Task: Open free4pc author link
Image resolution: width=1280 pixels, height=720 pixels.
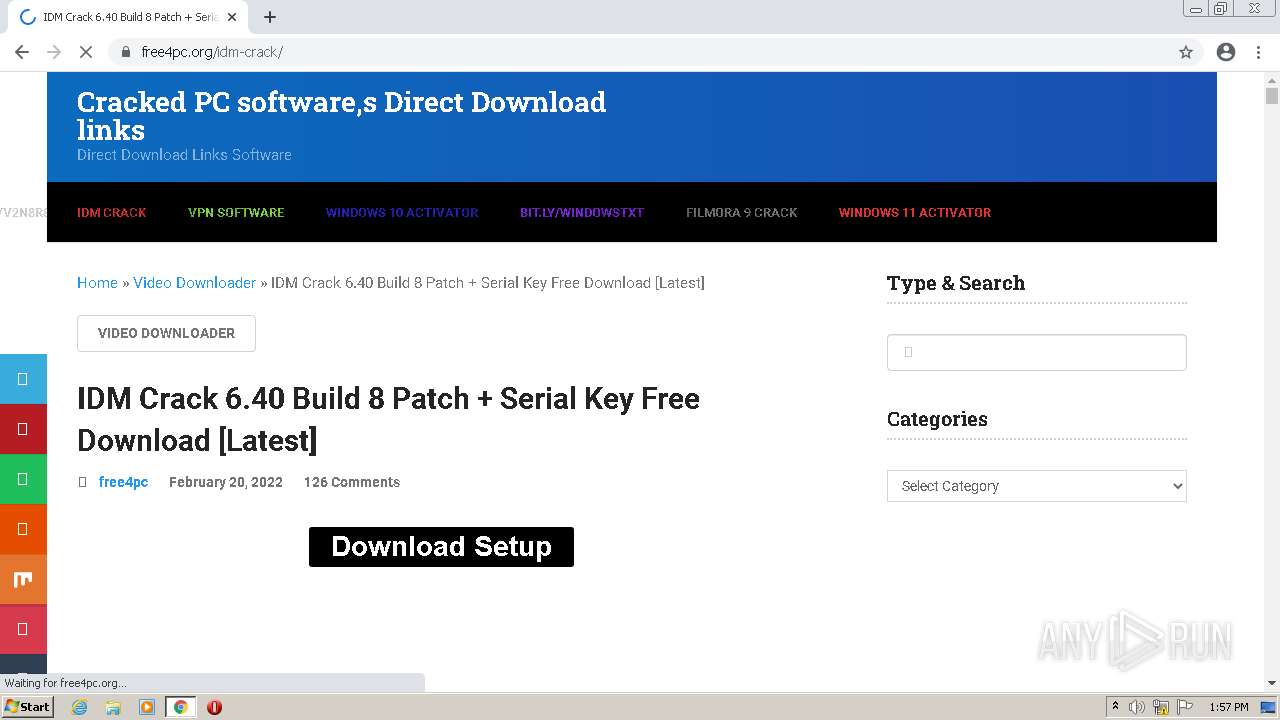Action: (123, 482)
